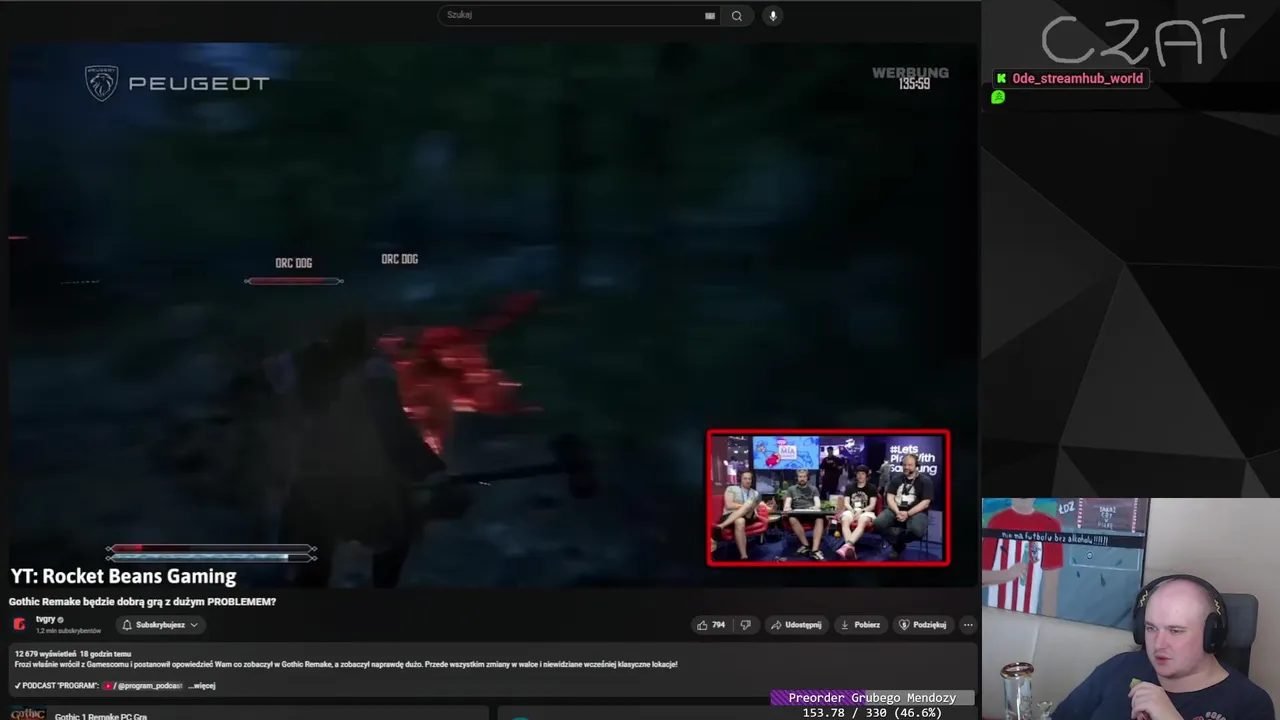Click the magnifier search button
The width and height of the screenshot is (1280, 720).
click(x=737, y=15)
